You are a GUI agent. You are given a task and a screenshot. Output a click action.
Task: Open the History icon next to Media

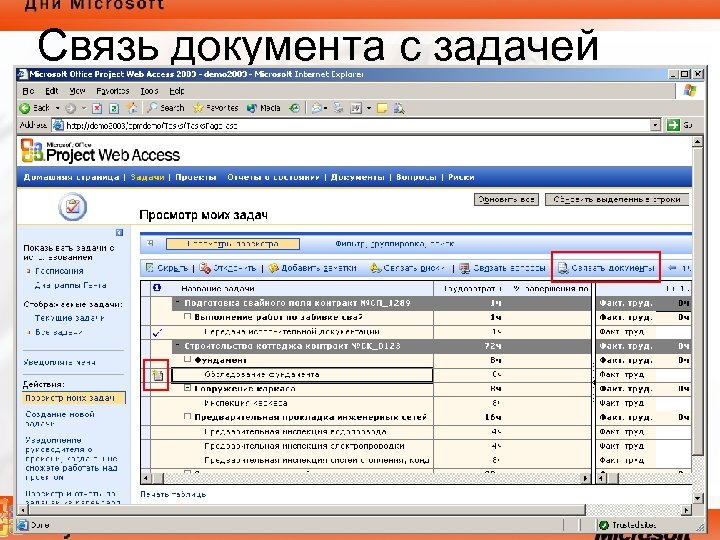(x=294, y=108)
